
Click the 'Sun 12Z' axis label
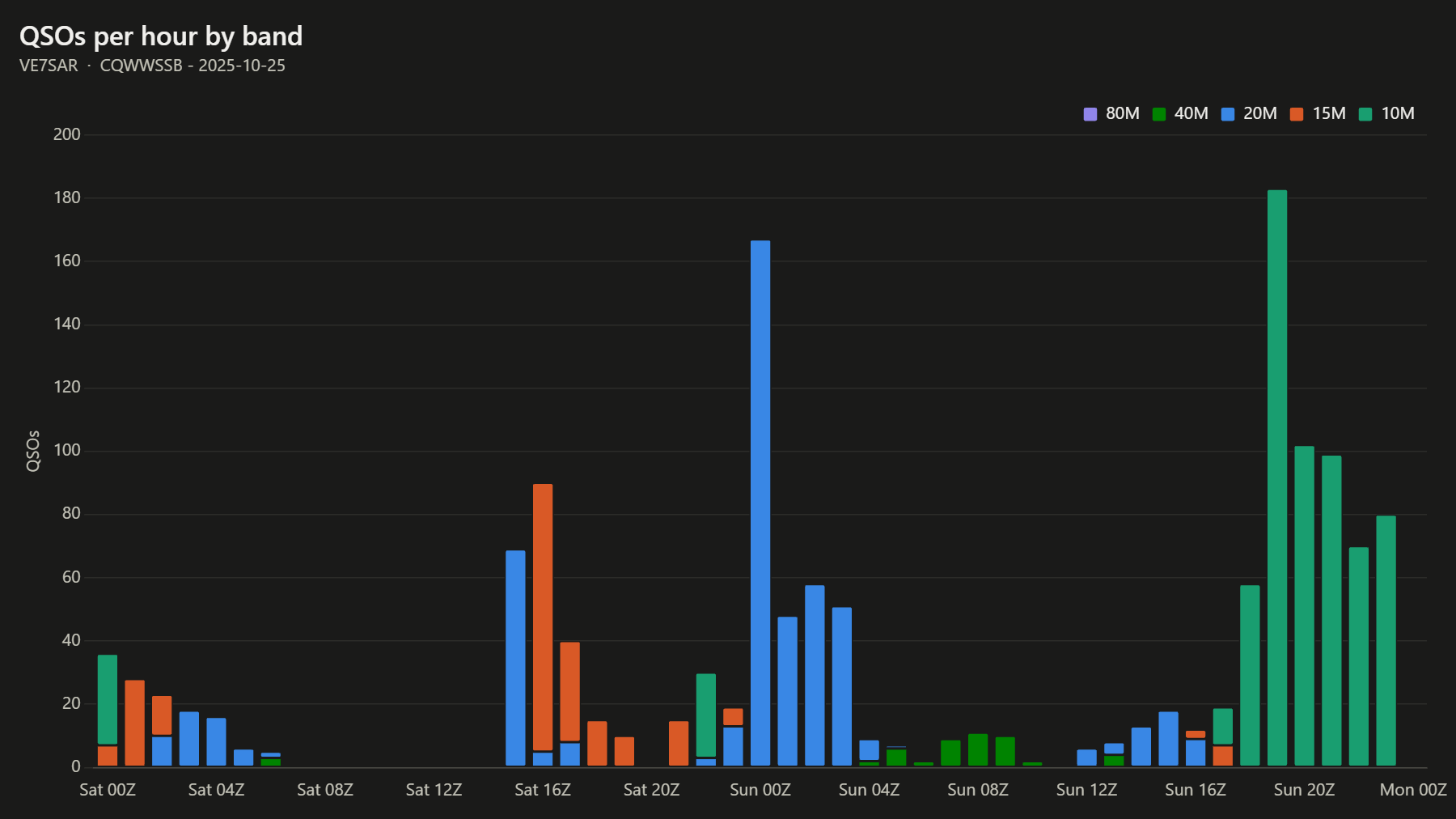pyautogui.click(x=1086, y=790)
